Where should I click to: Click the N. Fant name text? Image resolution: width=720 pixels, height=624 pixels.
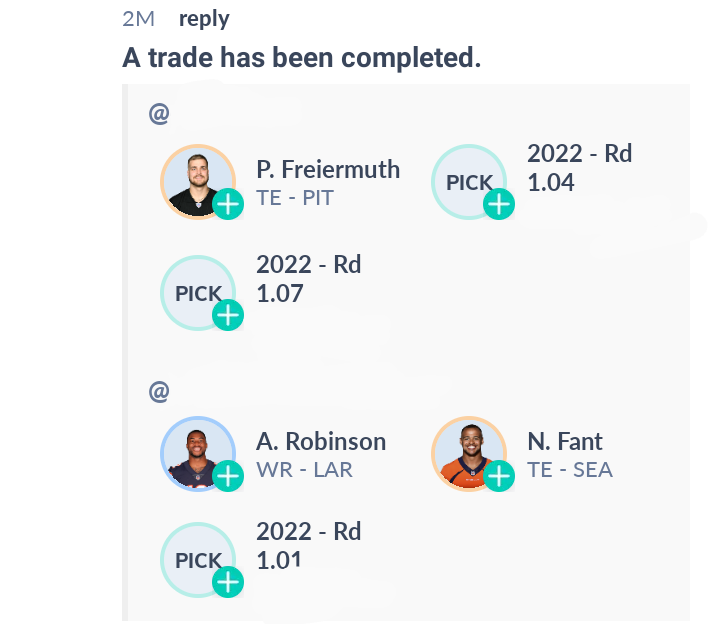coord(565,441)
